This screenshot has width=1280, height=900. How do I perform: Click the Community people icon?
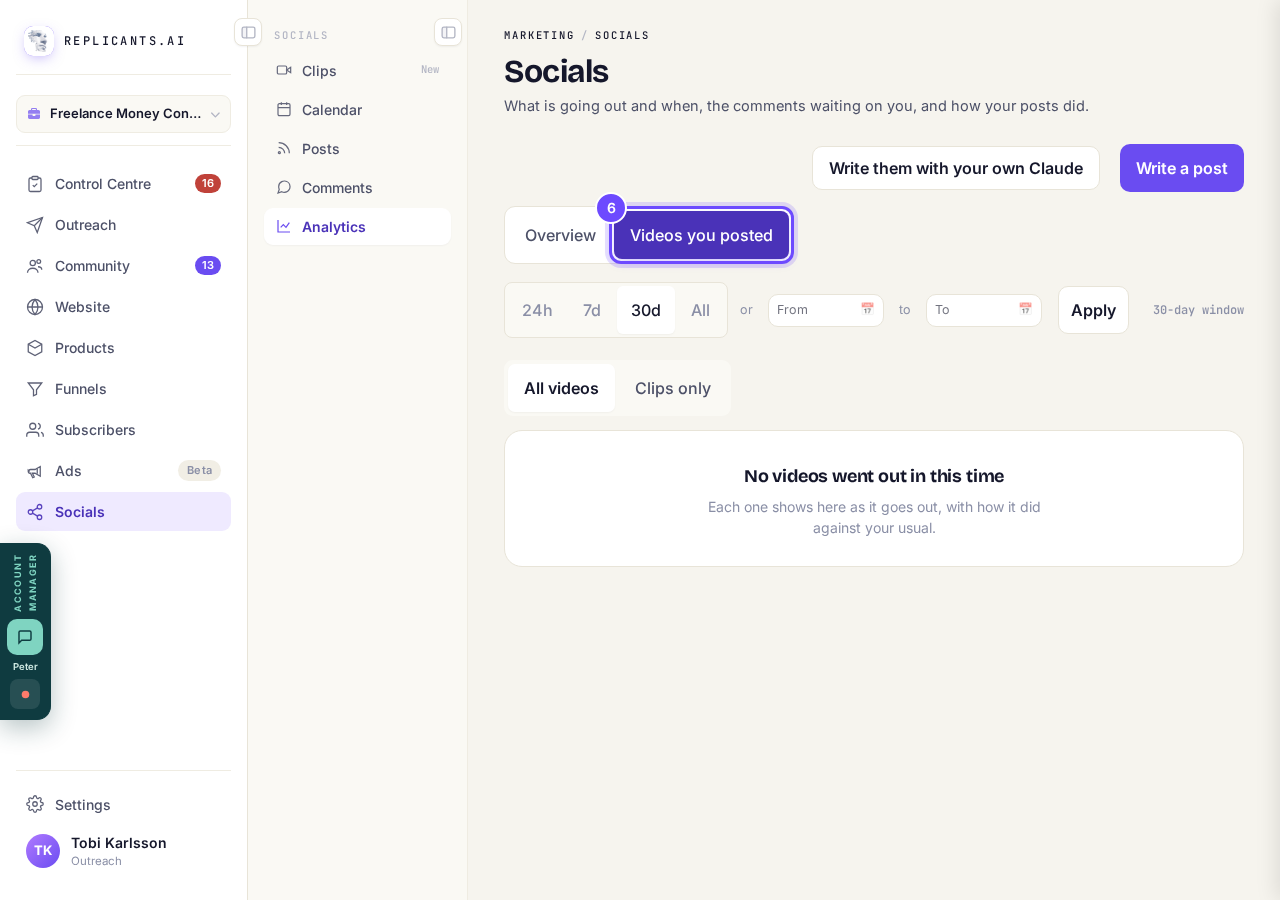(x=35, y=266)
